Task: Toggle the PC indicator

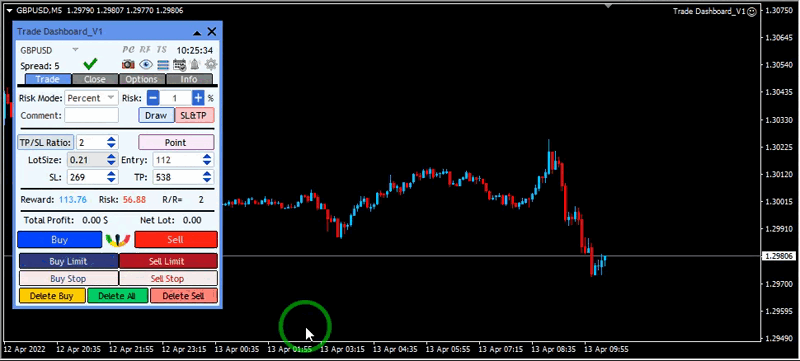Action: [x=129, y=49]
